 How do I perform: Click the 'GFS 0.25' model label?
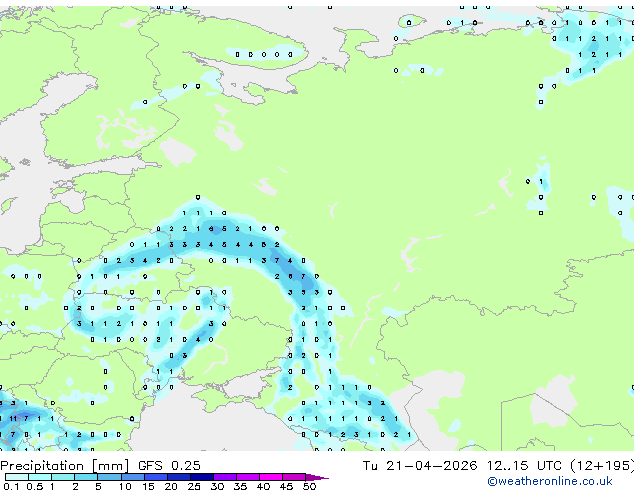pyautogui.click(x=169, y=465)
